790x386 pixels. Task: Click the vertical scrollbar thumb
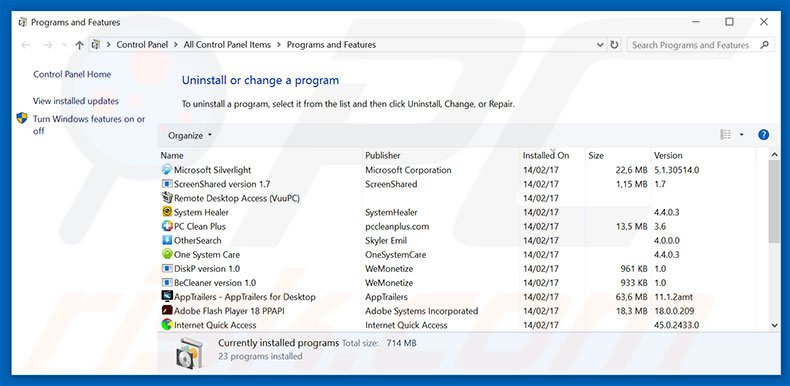point(774,202)
